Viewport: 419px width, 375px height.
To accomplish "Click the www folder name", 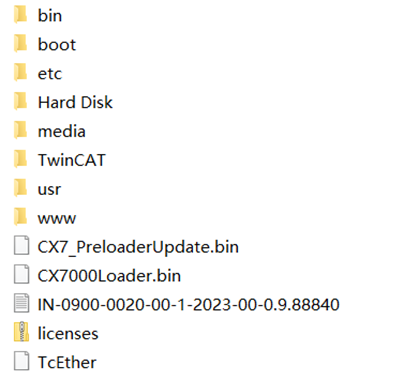I will [57, 218].
